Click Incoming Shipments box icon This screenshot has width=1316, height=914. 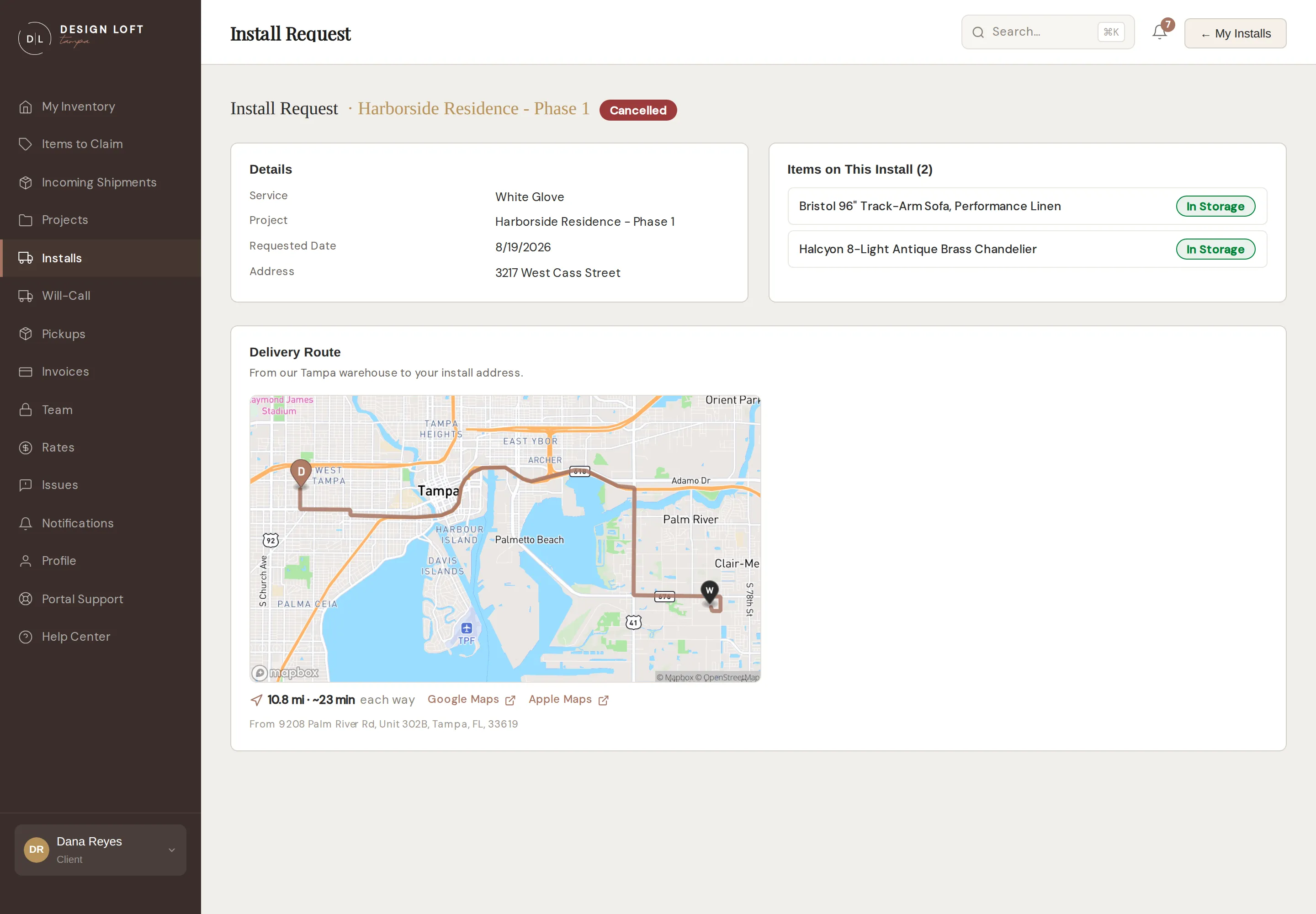(25, 182)
